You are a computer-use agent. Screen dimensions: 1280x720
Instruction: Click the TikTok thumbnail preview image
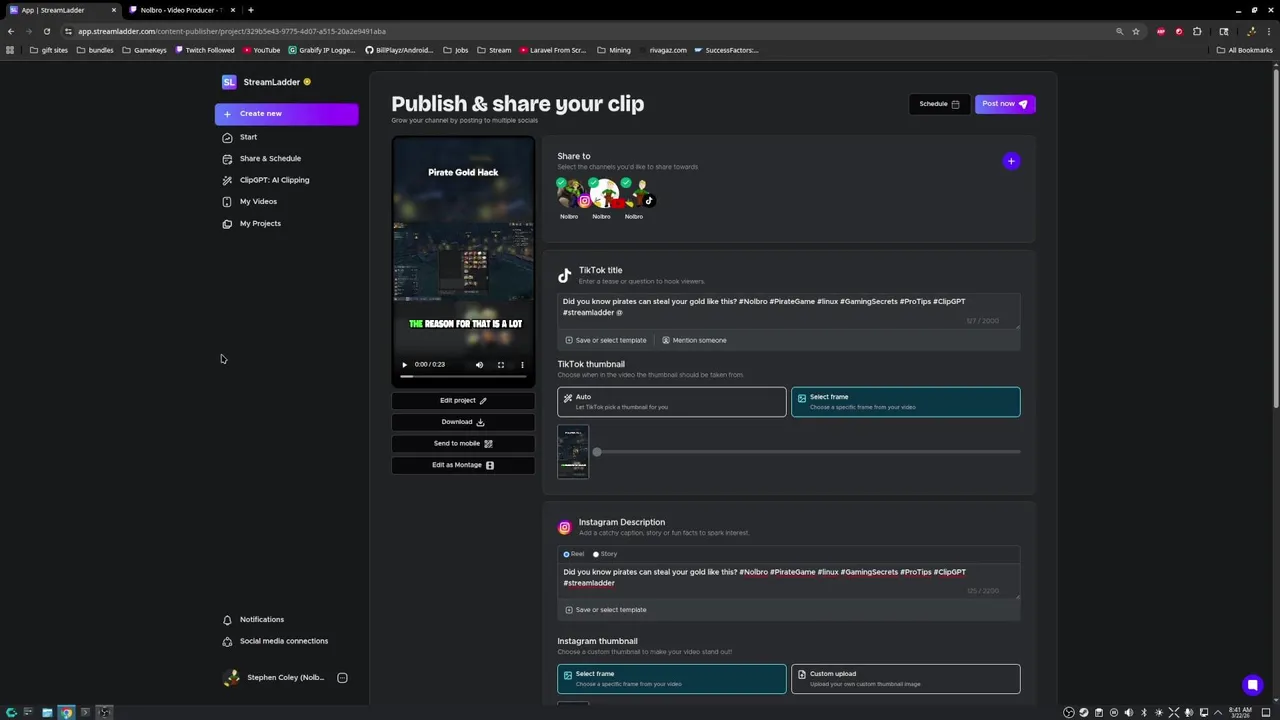point(573,452)
